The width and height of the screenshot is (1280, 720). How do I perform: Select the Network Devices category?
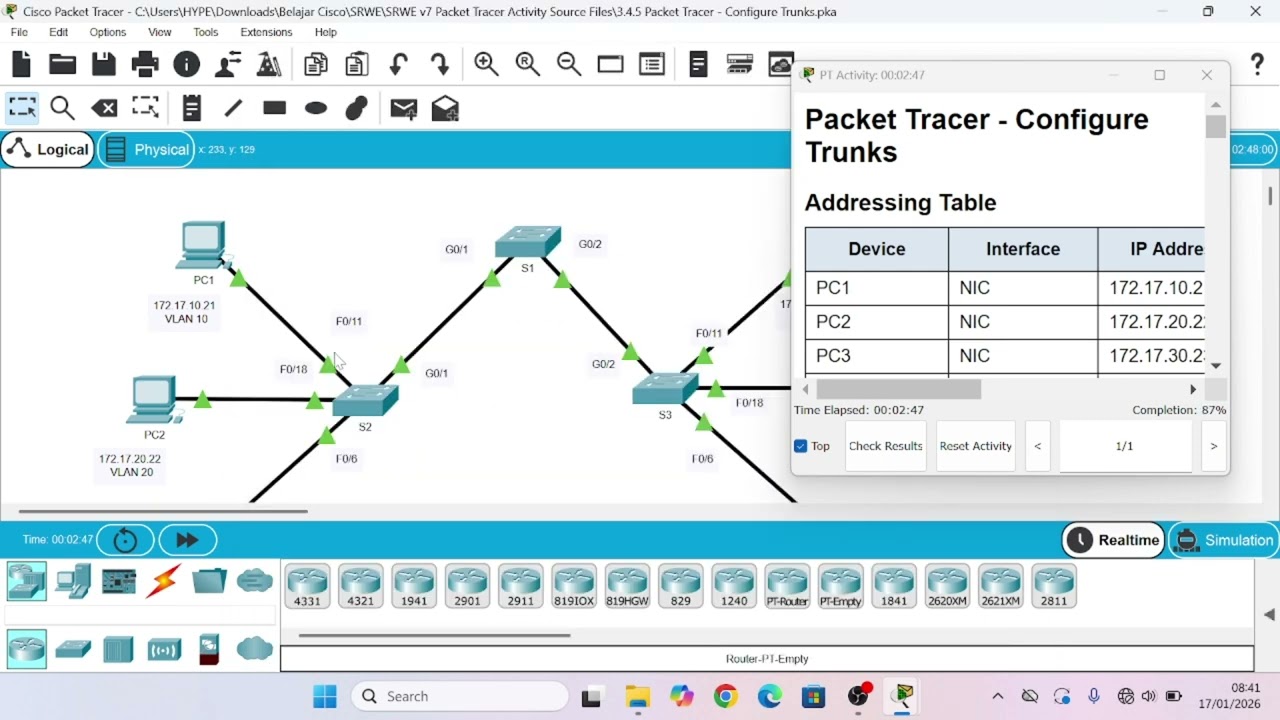(x=26, y=582)
